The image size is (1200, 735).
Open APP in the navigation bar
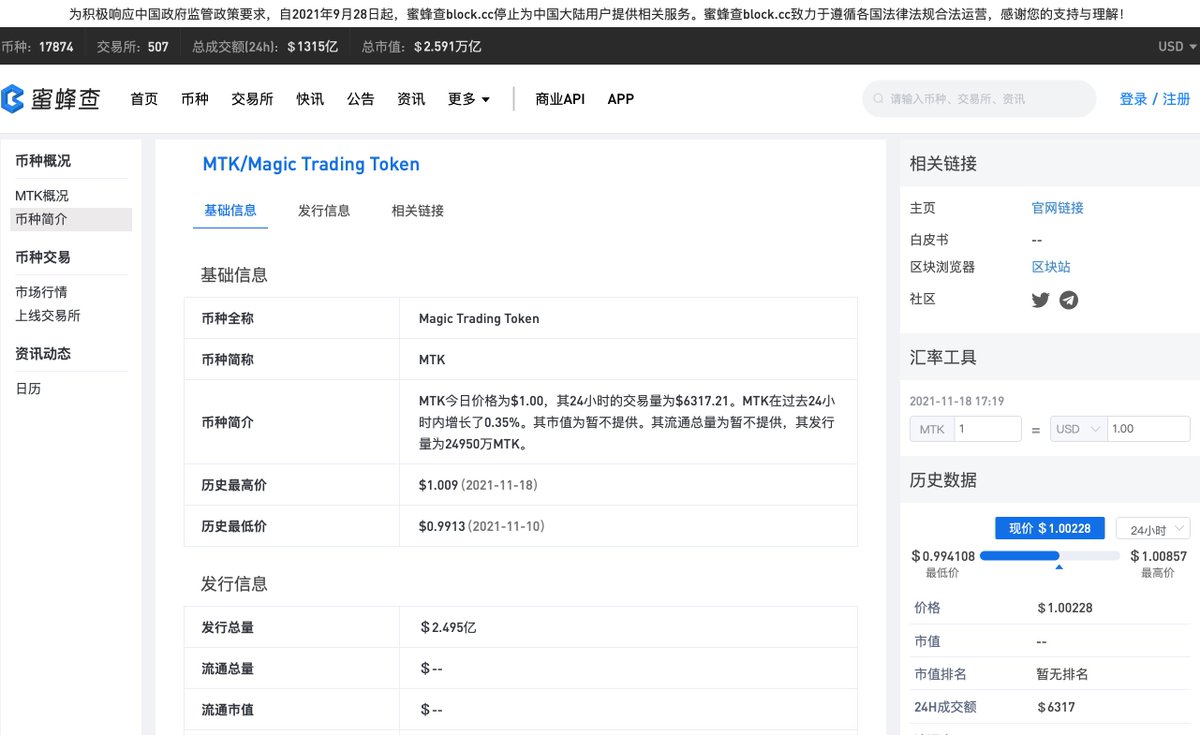point(621,99)
